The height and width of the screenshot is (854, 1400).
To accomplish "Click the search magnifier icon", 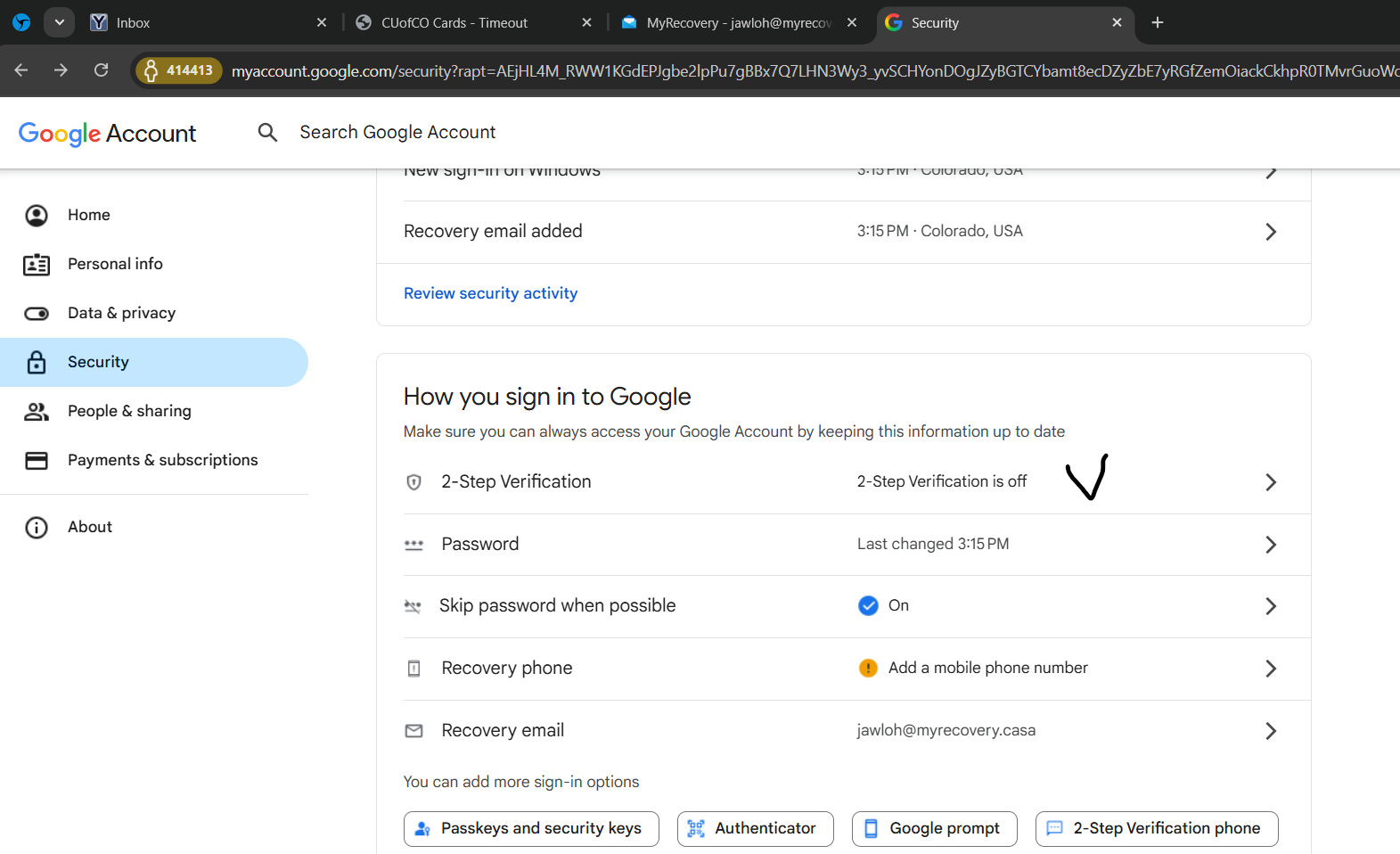I will pos(267,133).
